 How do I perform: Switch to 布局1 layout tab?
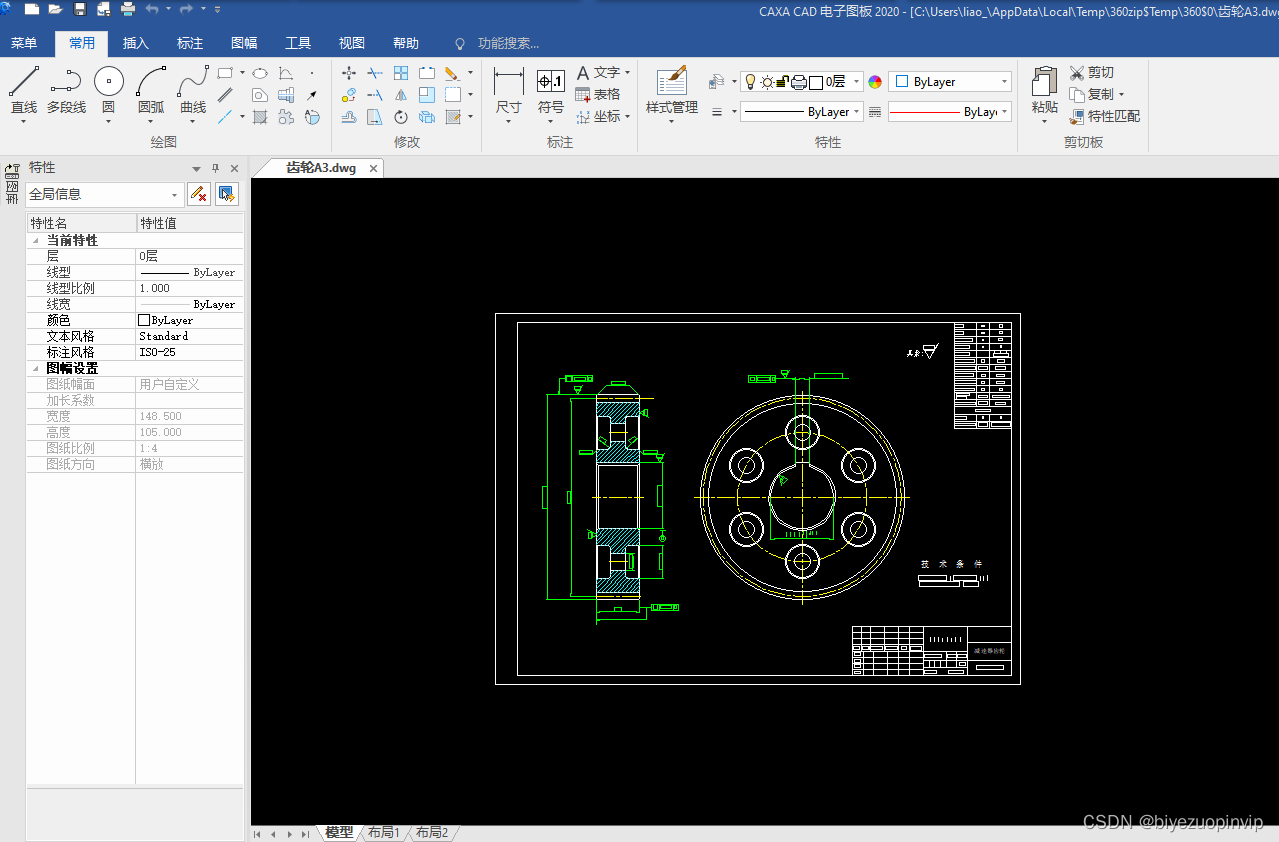(x=383, y=832)
